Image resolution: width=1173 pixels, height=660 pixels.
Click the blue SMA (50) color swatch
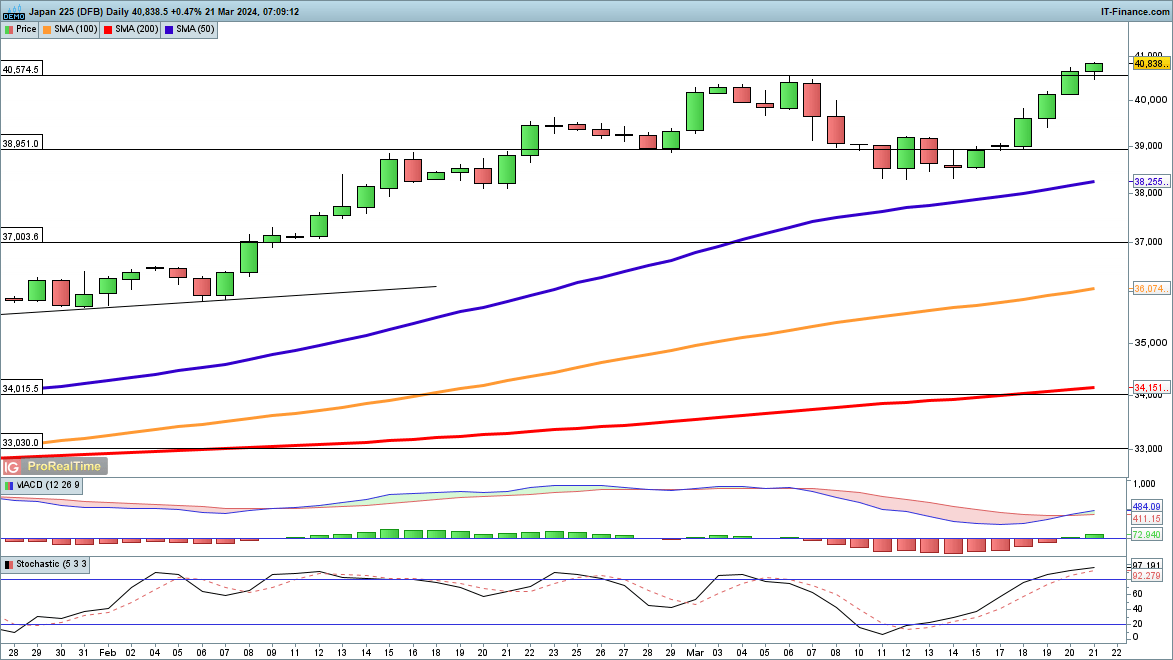point(169,30)
